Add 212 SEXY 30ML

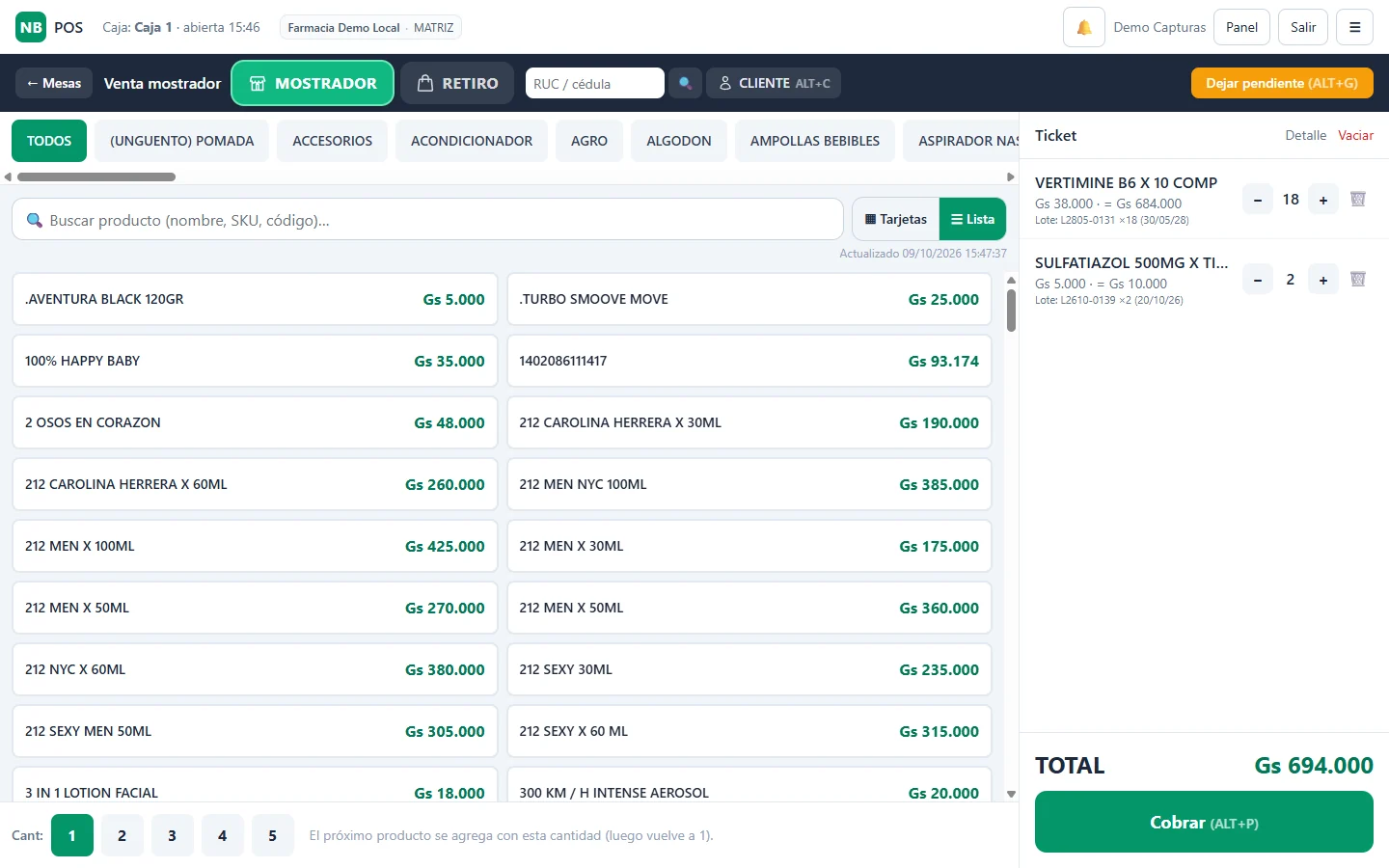pyautogui.click(x=749, y=669)
